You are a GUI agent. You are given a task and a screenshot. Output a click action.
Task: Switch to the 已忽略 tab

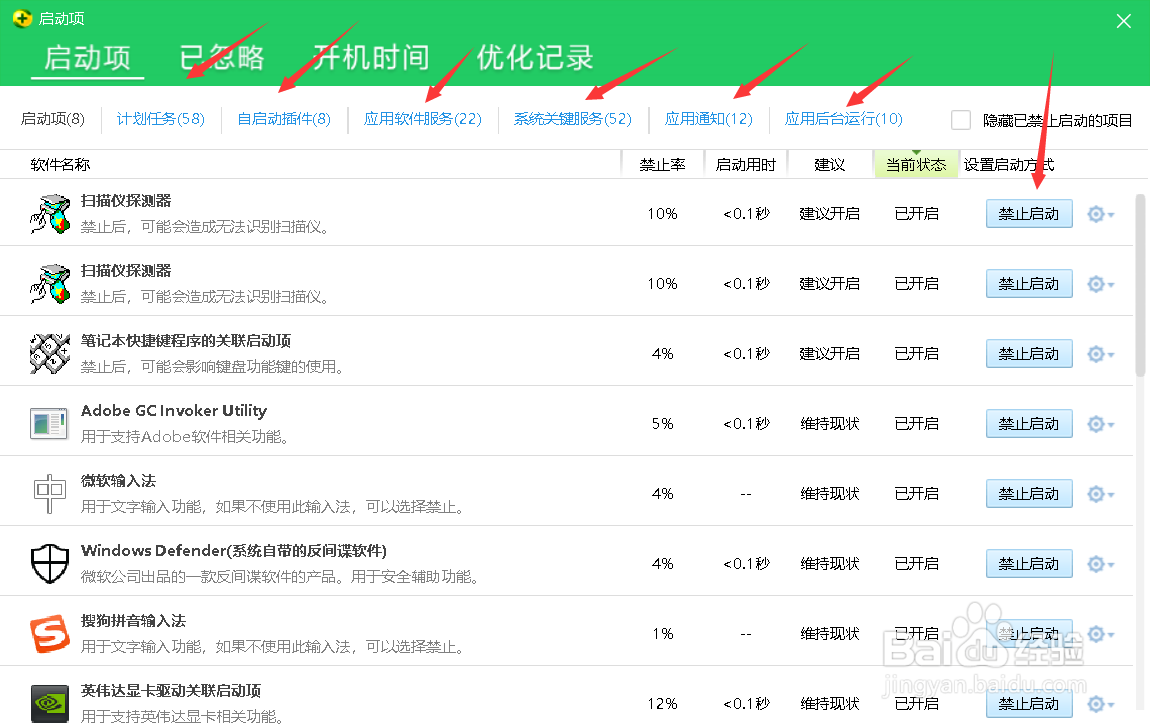click(x=221, y=58)
